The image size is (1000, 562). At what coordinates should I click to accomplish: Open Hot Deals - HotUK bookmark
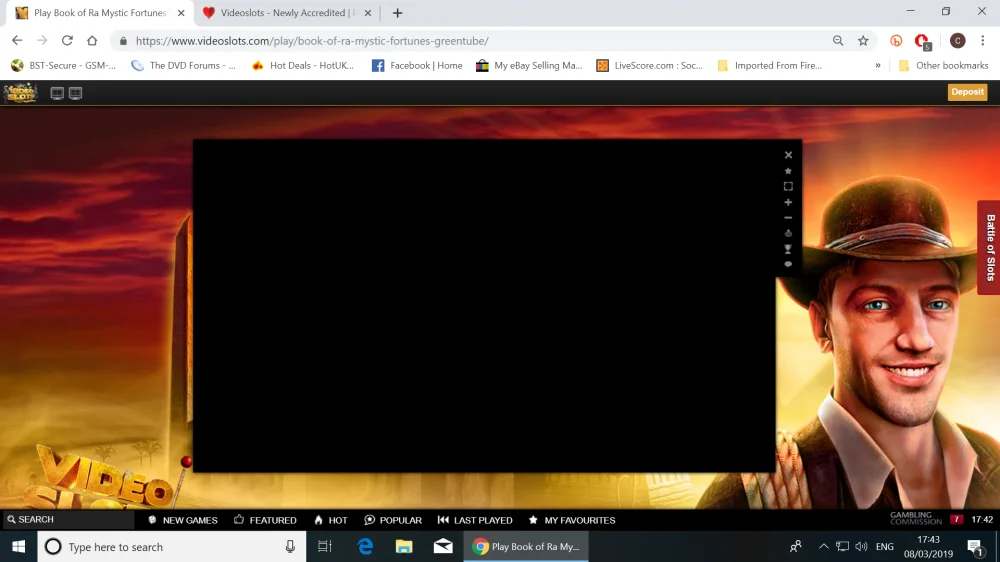tap(303, 65)
